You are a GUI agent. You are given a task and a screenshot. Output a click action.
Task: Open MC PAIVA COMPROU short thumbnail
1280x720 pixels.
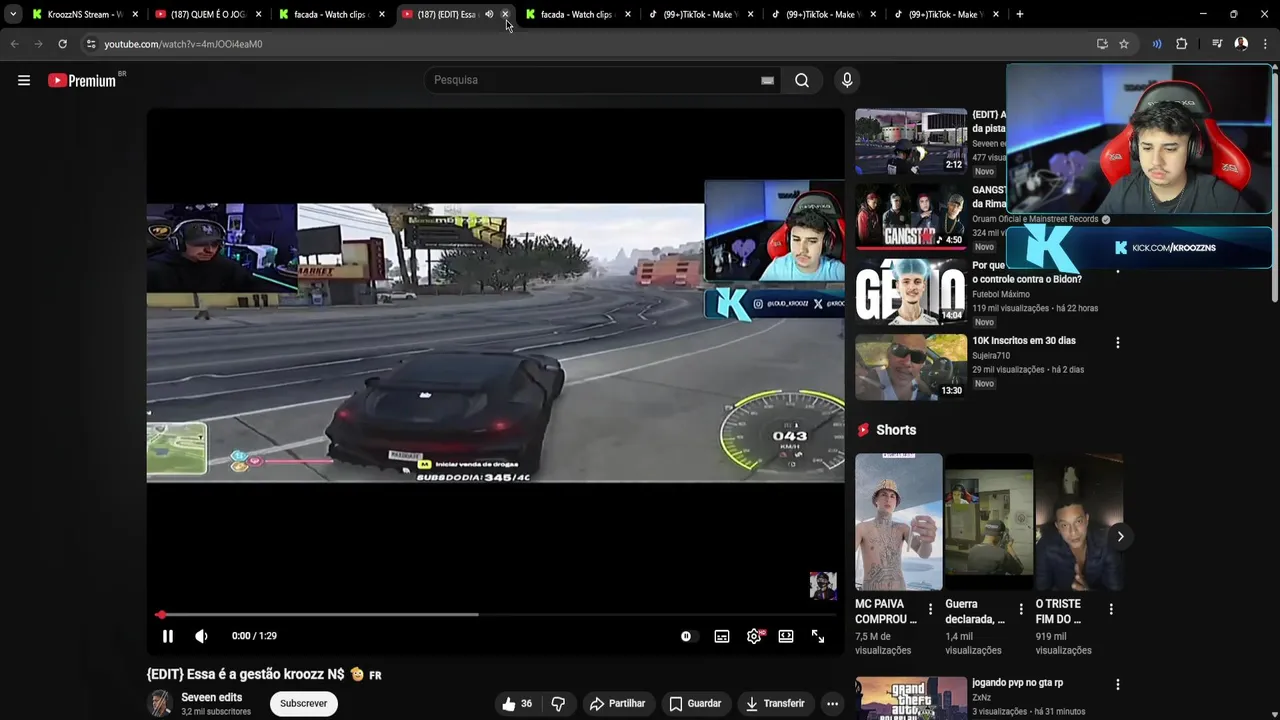[x=898, y=522]
